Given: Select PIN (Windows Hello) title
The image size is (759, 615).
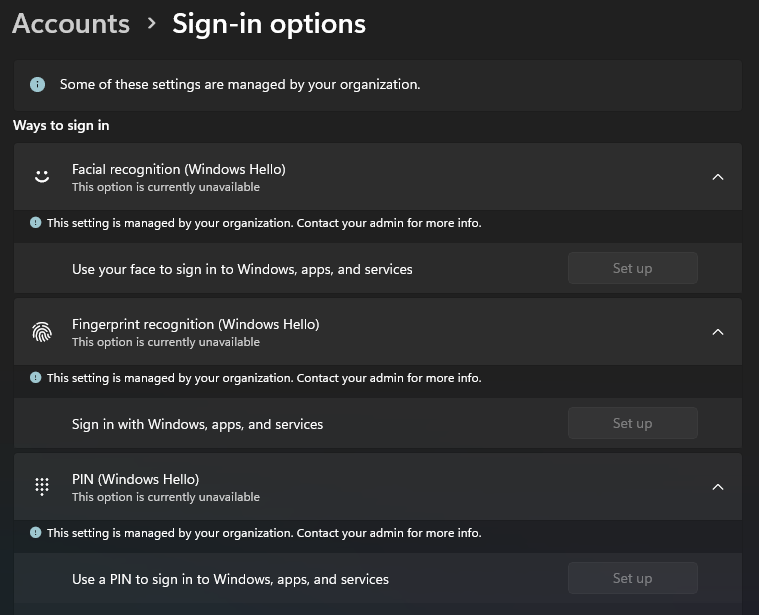Looking at the screenshot, I should pos(136,479).
